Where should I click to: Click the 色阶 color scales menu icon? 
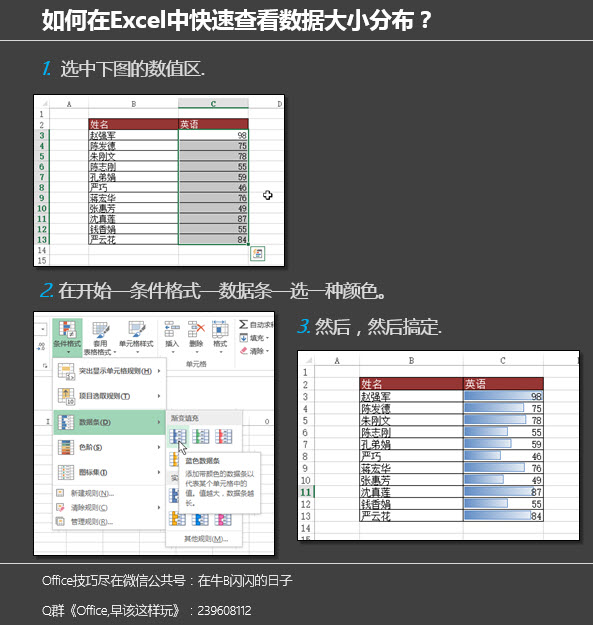[66, 447]
